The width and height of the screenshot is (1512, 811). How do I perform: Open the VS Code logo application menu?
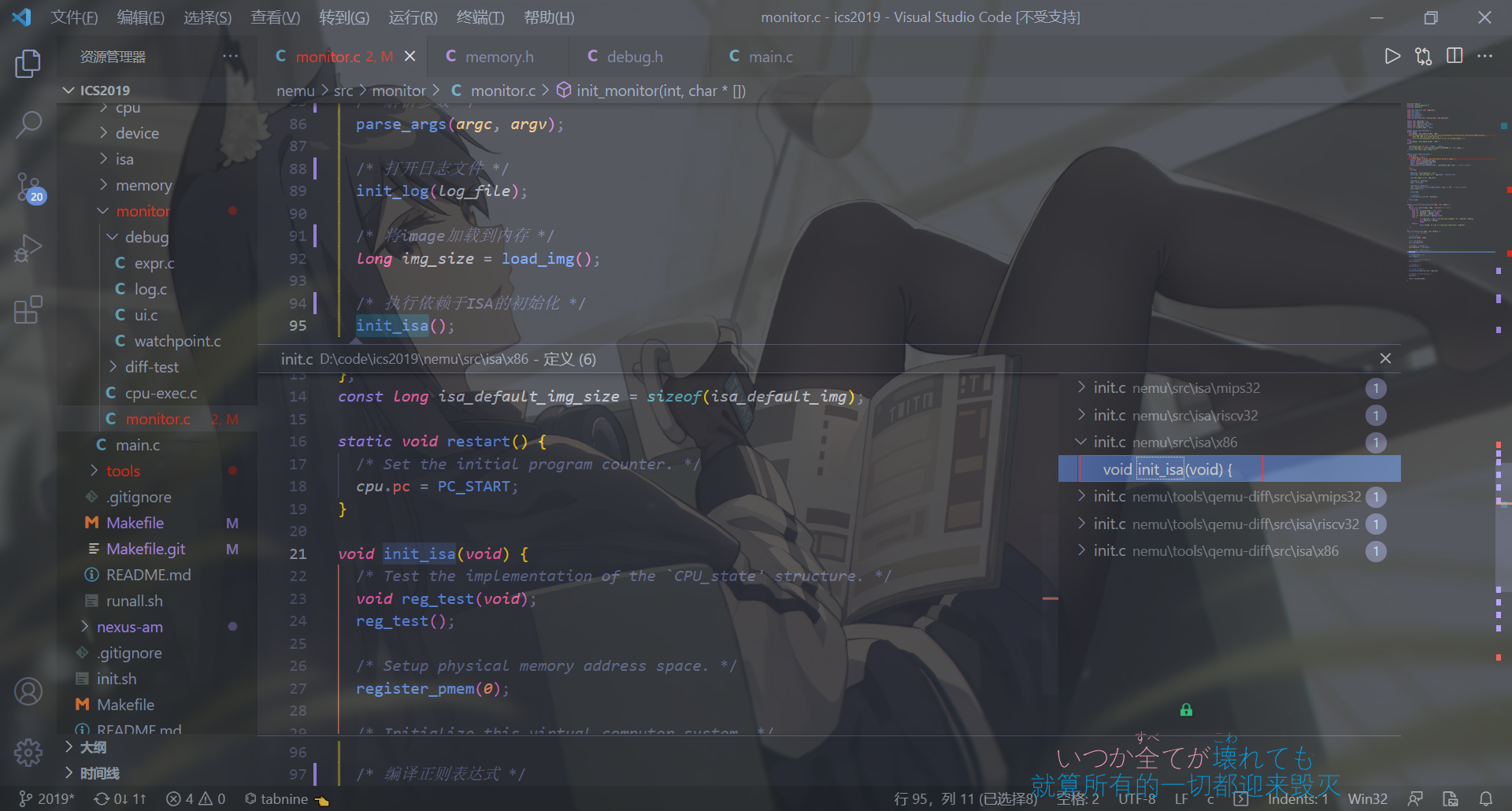point(21,17)
